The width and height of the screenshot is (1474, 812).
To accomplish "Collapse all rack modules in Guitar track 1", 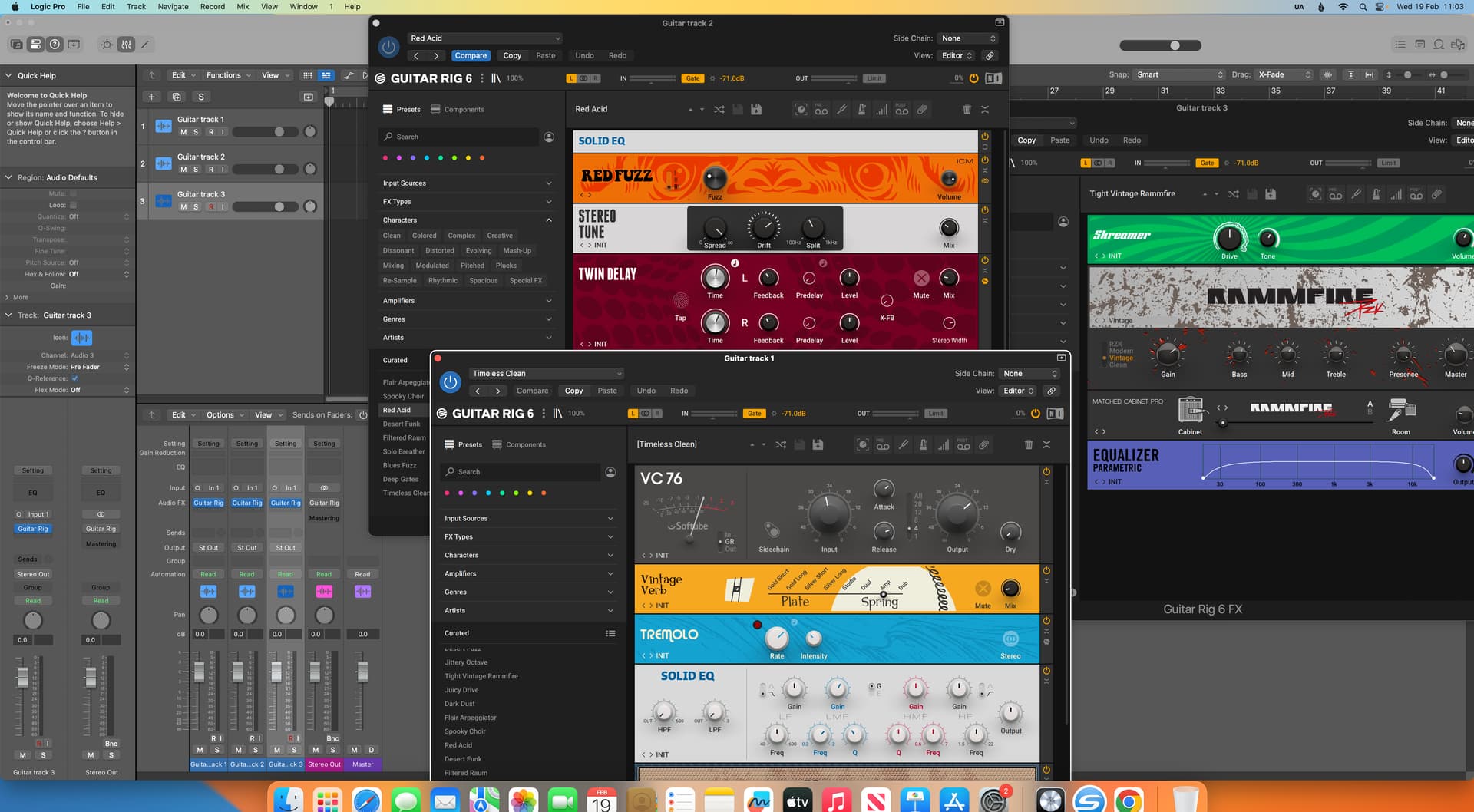I will (1046, 444).
